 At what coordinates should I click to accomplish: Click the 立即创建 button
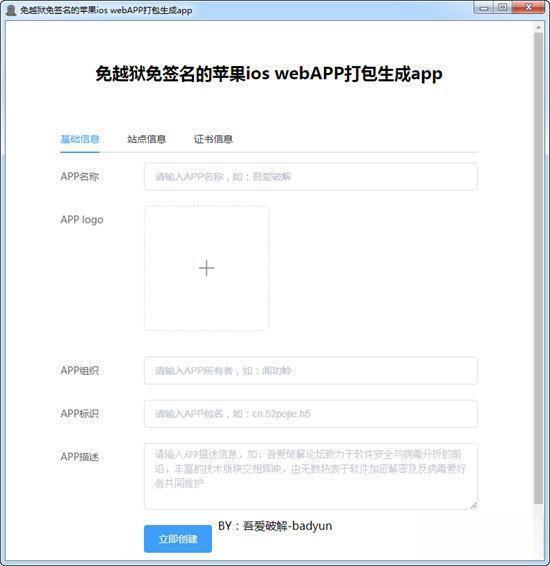click(x=178, y=539)
